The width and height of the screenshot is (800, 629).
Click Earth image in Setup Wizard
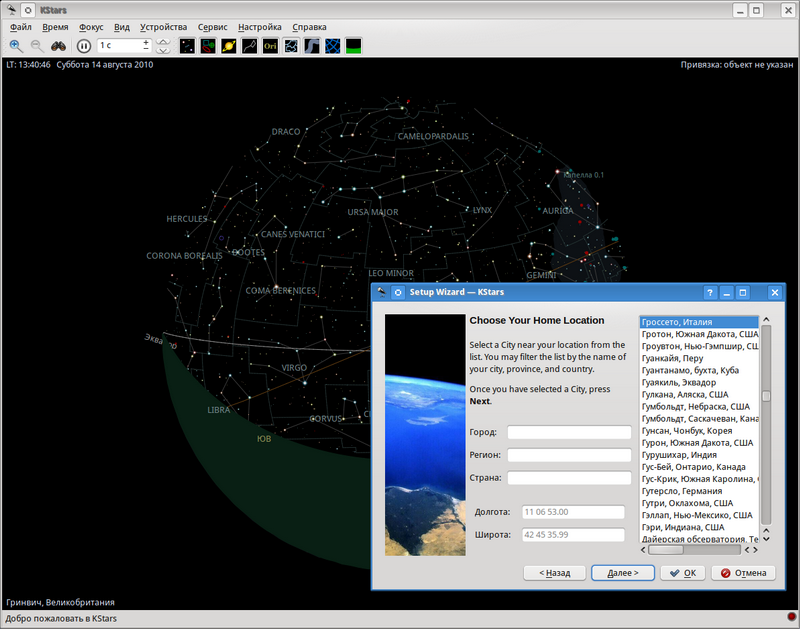click(x=425, y=435)
